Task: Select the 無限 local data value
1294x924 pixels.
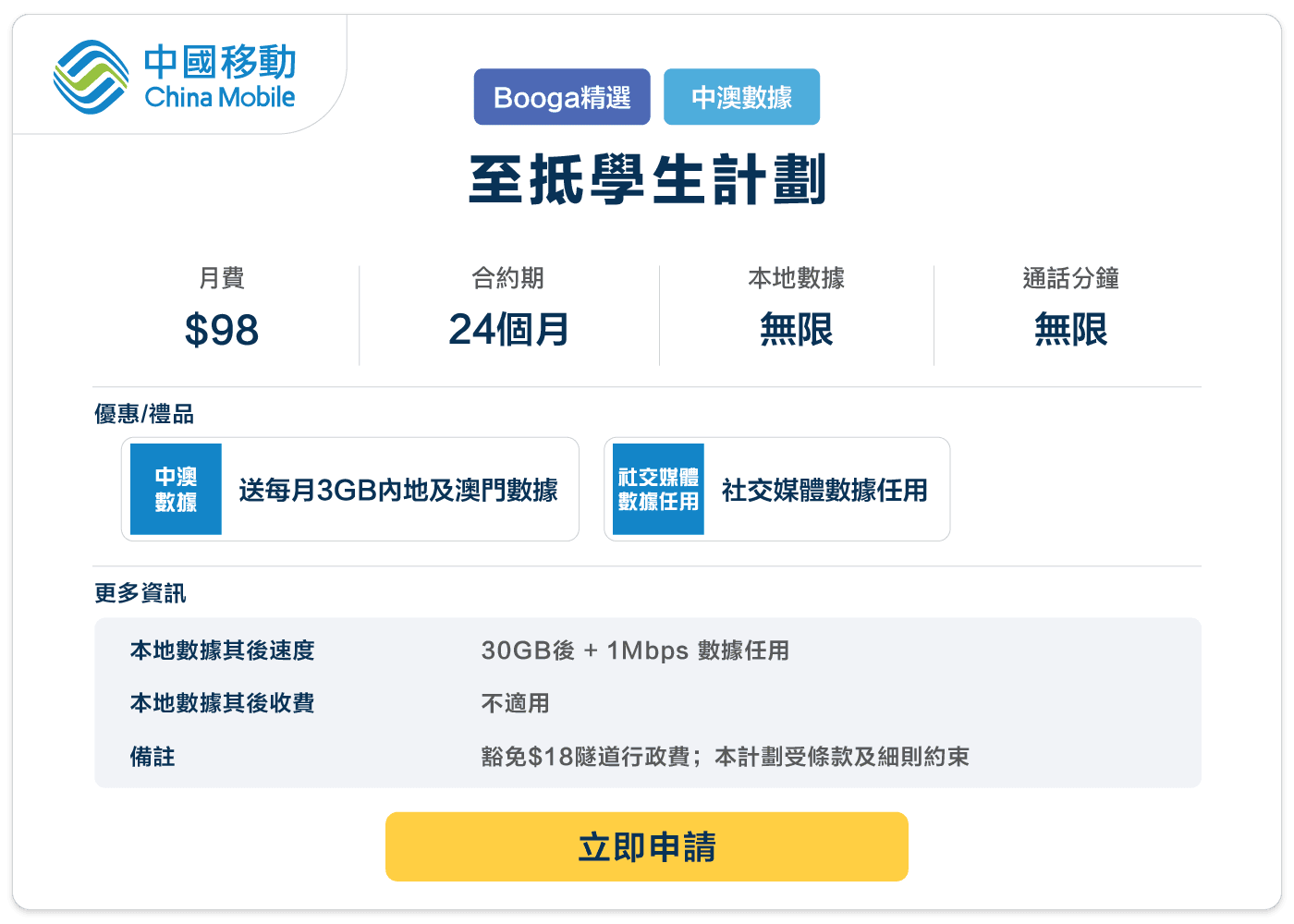Action: (796, 330)
